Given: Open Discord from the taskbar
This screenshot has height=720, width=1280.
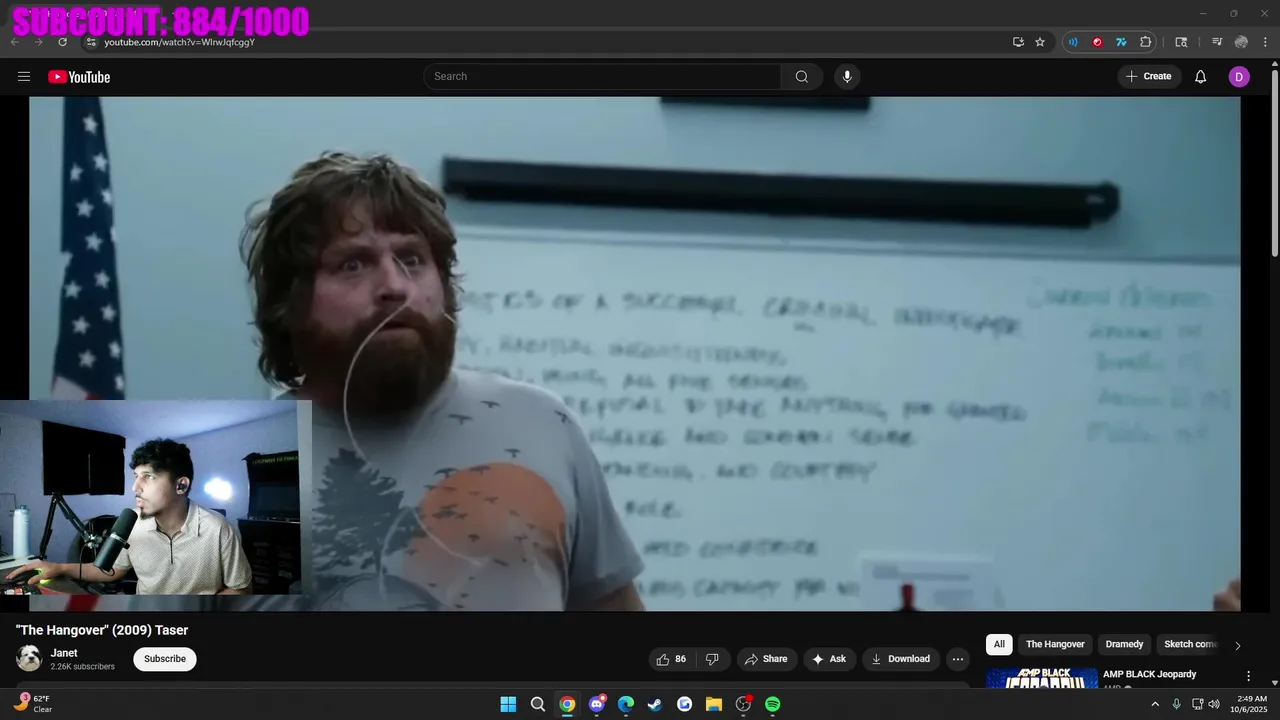Looking at the screenshot, I should pos(597,704).
